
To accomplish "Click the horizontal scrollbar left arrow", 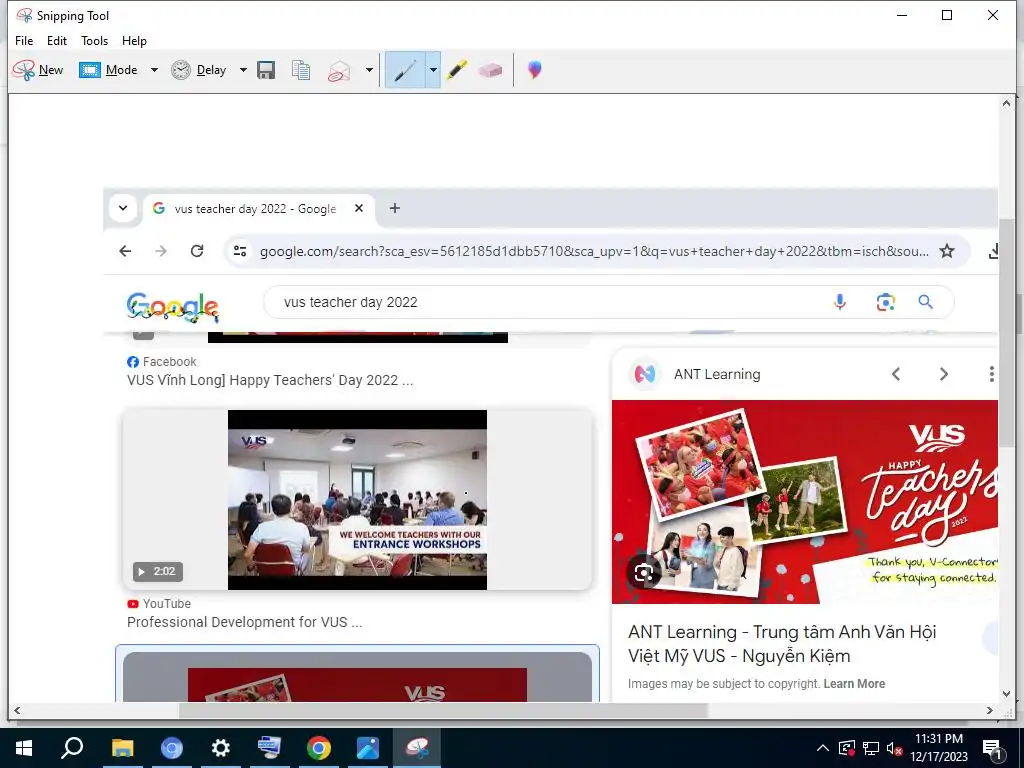I will click(x=17, y=711).
